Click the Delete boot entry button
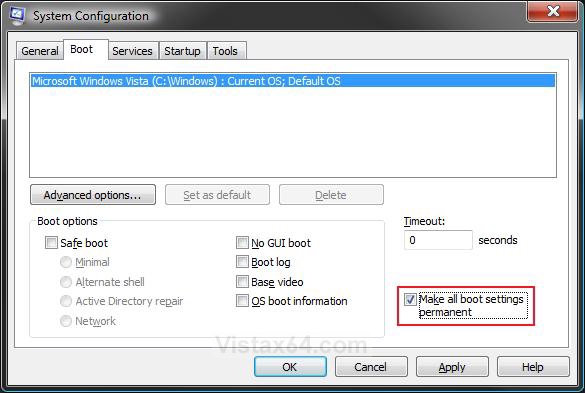This screenshot has width=585, height=393. [331, 195]
